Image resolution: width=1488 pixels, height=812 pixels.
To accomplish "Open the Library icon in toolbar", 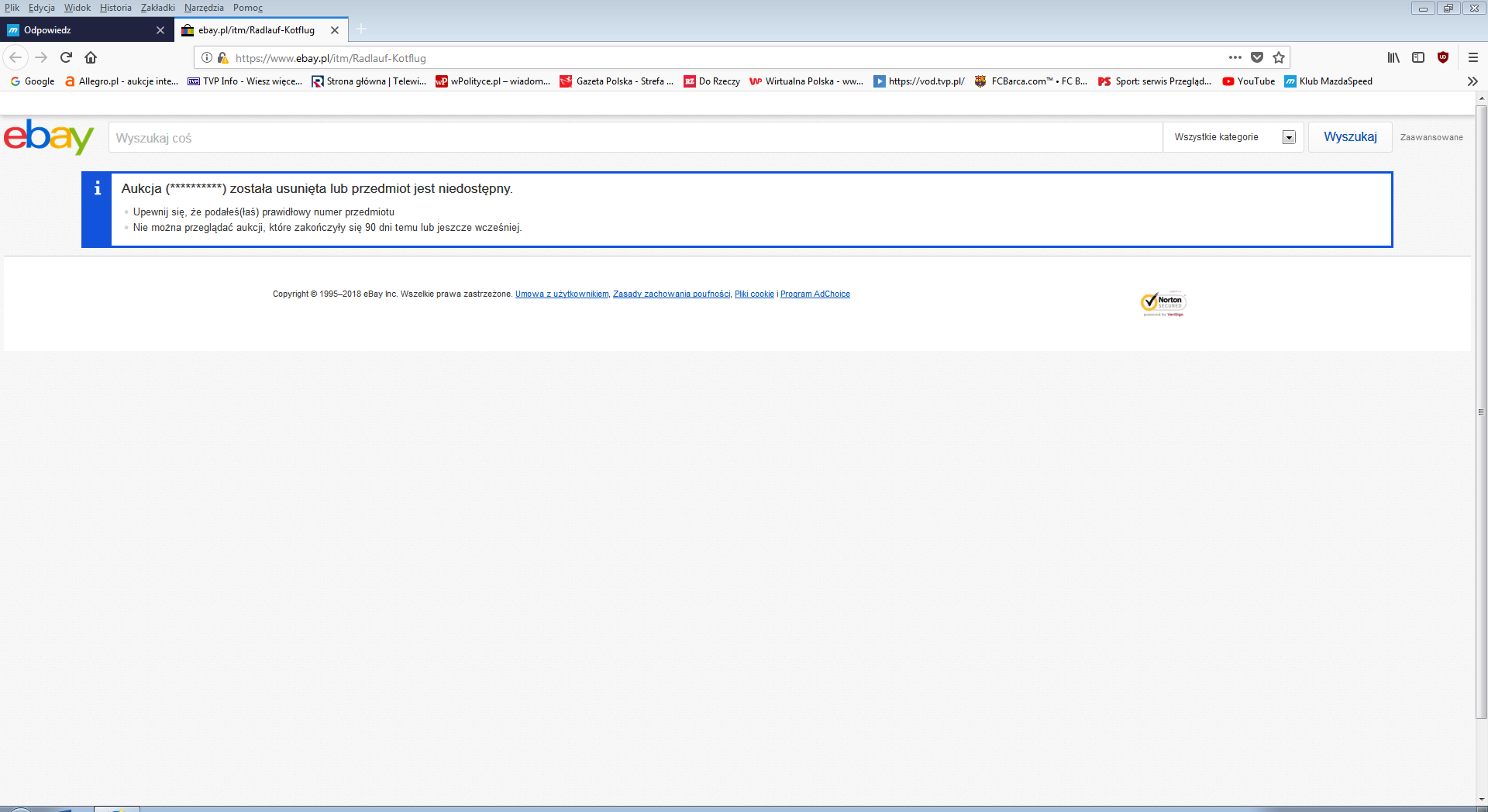I will tap(1393, 57).
